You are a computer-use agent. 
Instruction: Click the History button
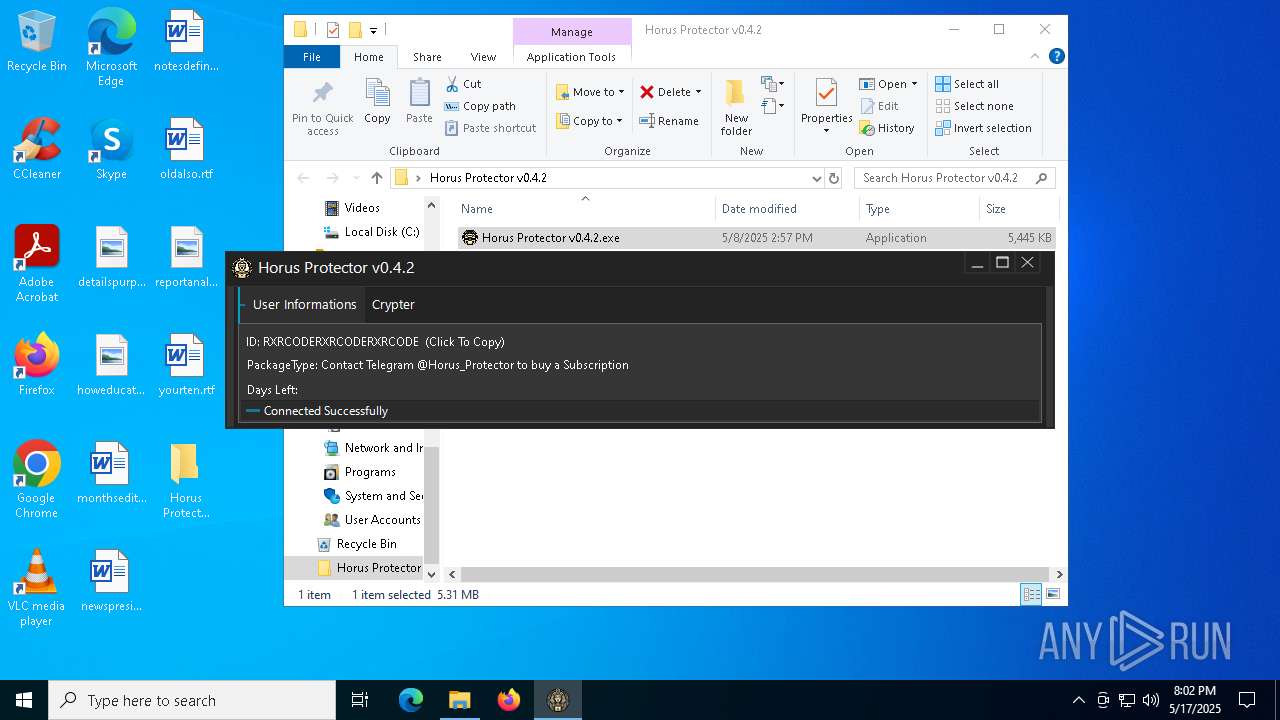(x=887, y=128)
